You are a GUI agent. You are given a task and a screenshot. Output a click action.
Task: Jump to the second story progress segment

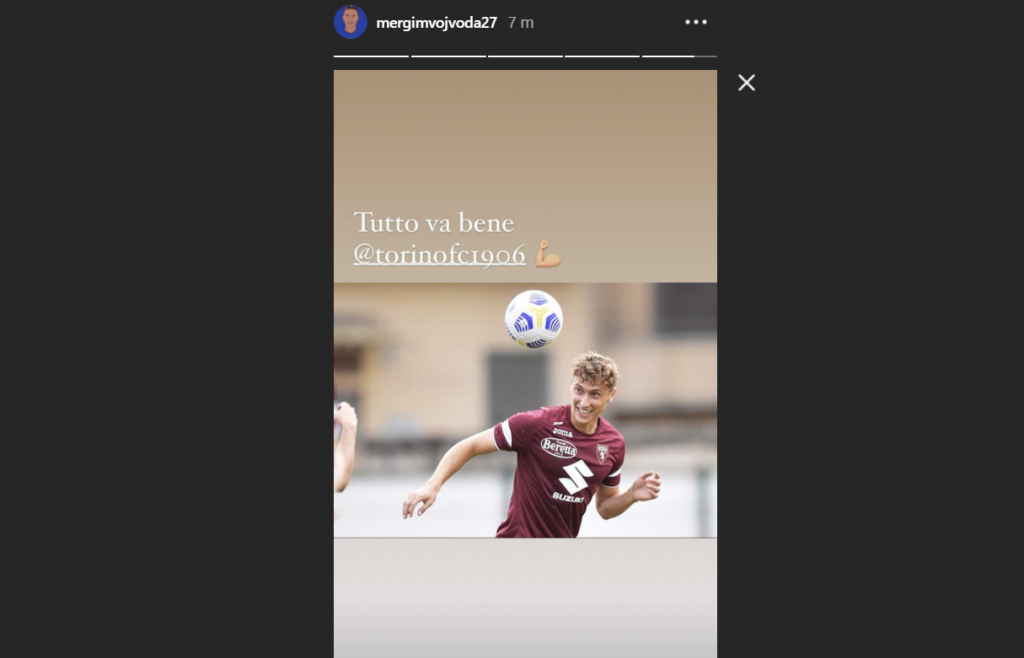click(x=449, y=56)
